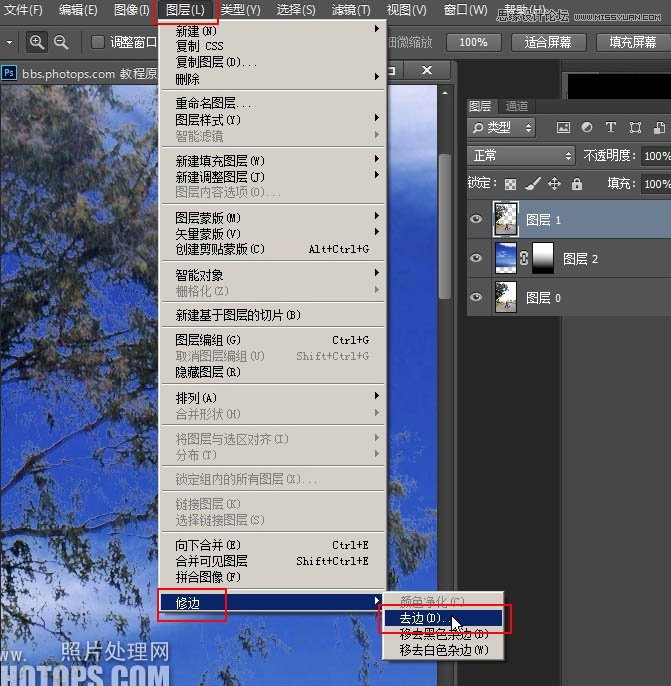Lock transparent pixels checkerboard icon
Image resolution: width=671 pixels, height=686 pixels.
pyautogui.click(x=510, y=184)
